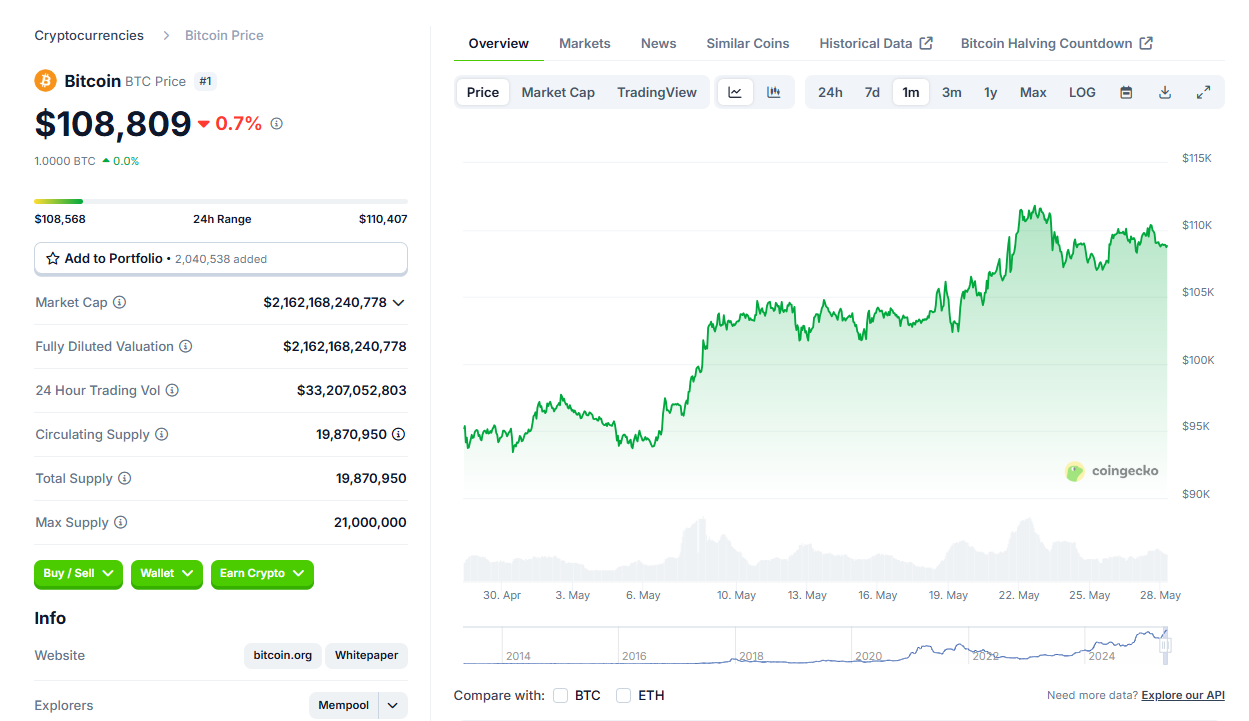The width and height of the screenshot is (1249, 721).
Task: Click the $110,407 range high value
Action: tap(383, 219)
